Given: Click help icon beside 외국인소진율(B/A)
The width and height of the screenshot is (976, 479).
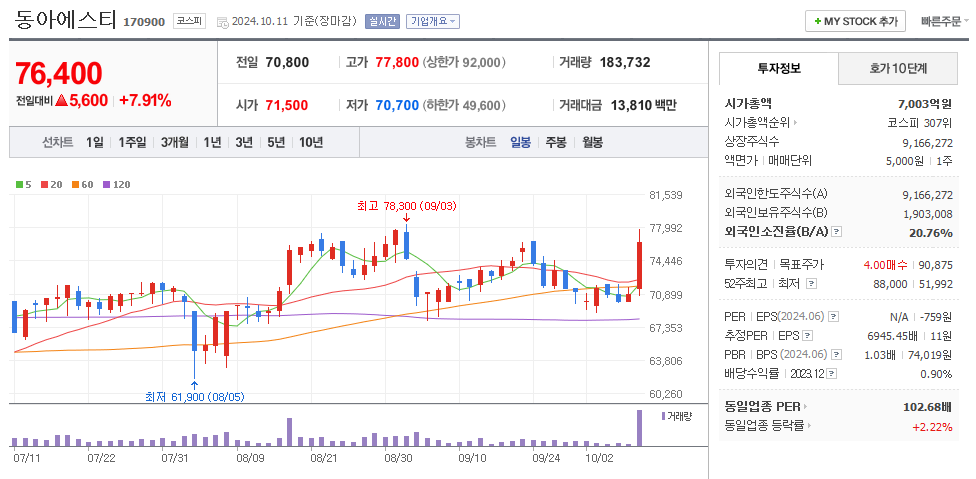Looking at the screenshot, I should pyautogui.click(x=837, y=232).
